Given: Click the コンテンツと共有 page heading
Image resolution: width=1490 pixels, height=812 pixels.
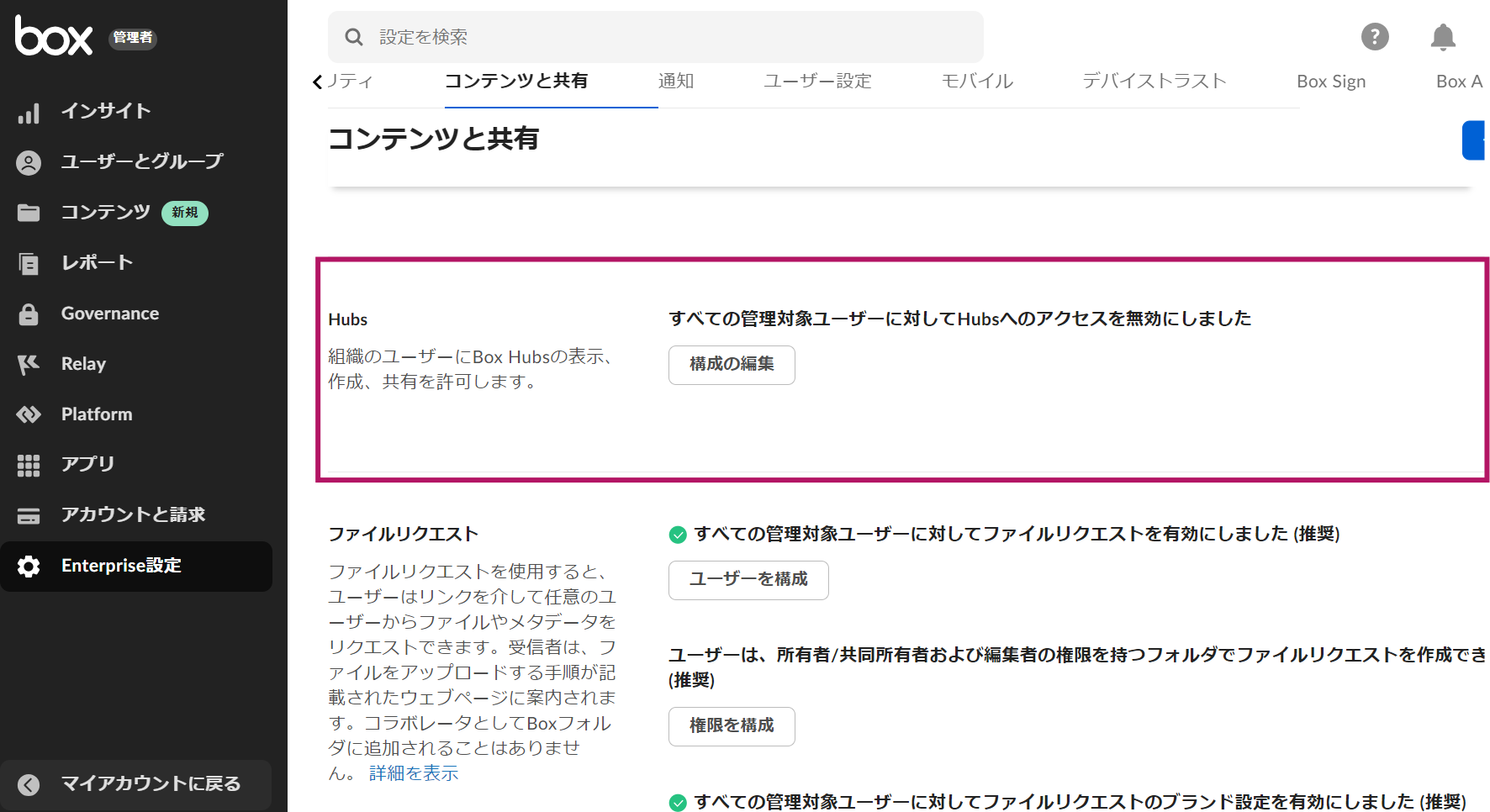Looking at the screenshot, I should [433, 139].
